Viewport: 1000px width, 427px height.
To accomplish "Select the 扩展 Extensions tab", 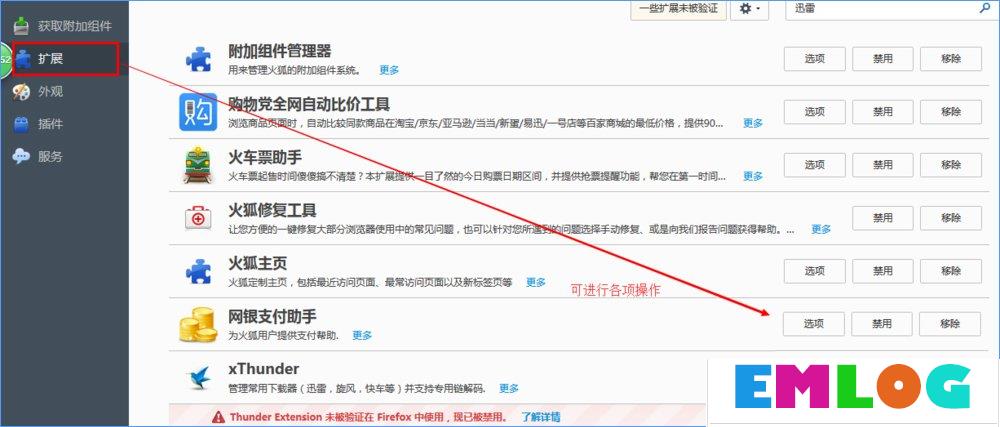I will 64,59.
